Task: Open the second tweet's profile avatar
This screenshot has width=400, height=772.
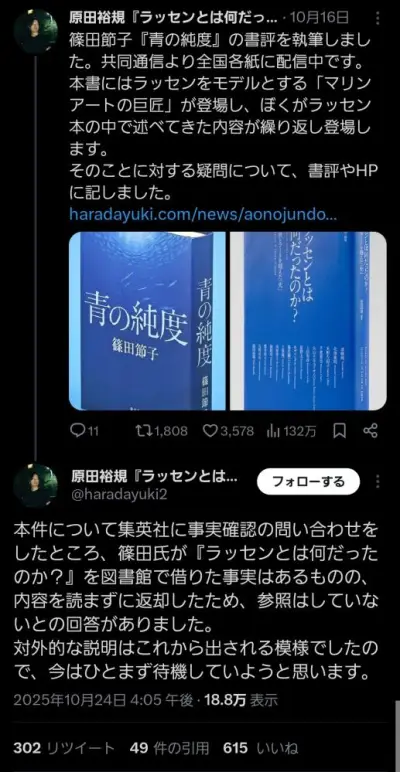Action: 35,485
